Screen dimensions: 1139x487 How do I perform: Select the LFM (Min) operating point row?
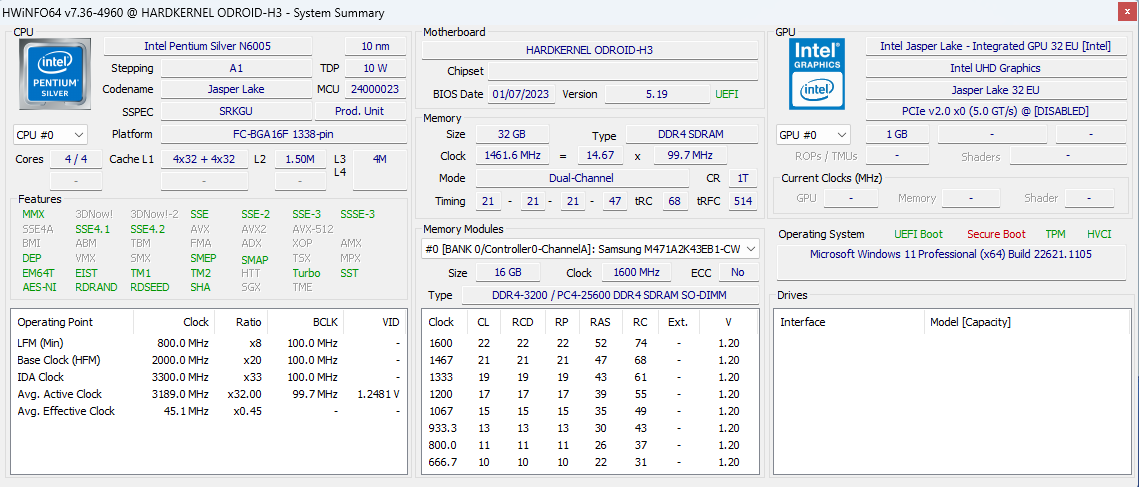pos(209,342)
